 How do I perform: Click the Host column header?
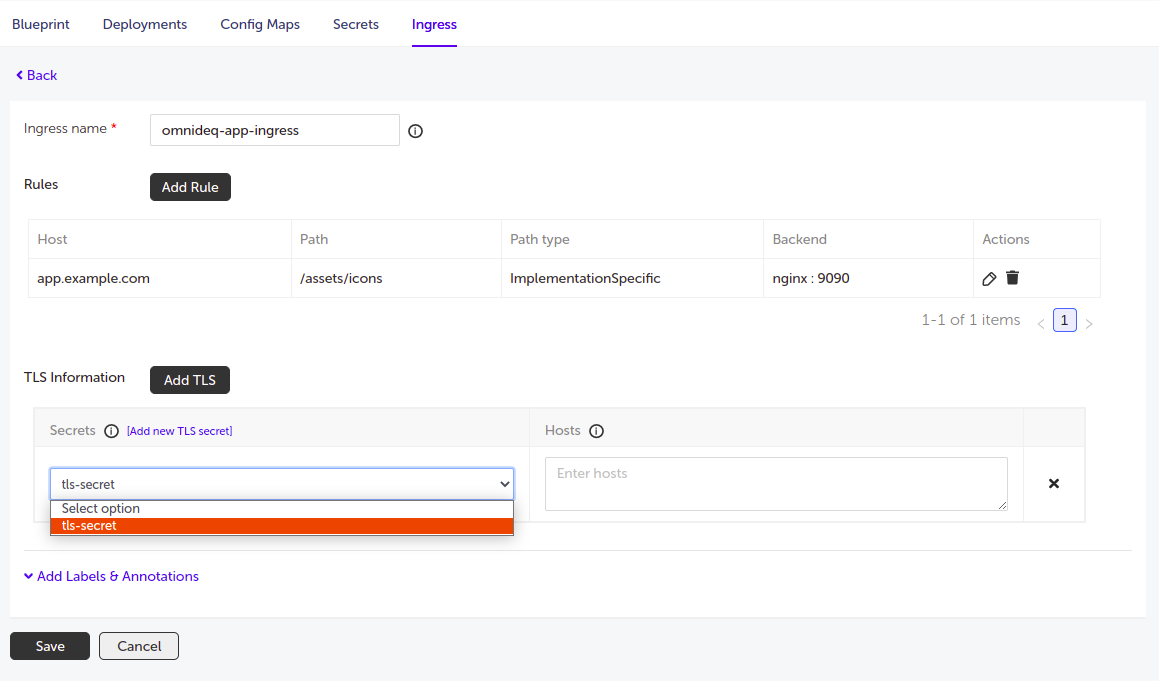pos(160,239)
